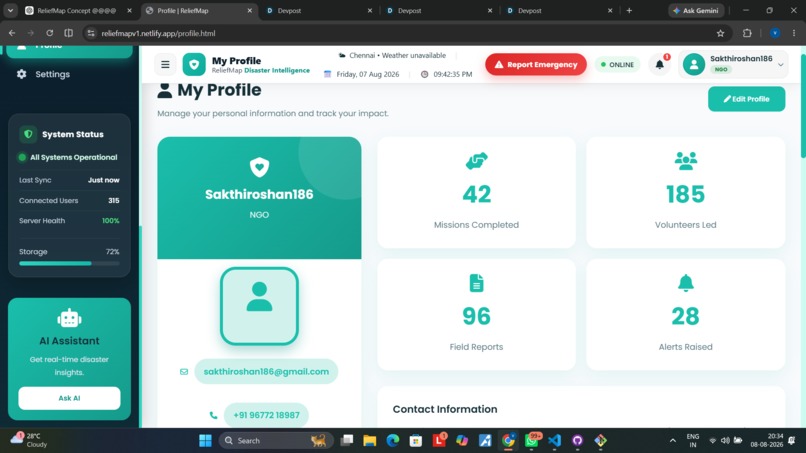Click the weather cloud icon beside Chennai
The image size is (806, 453).
tap(342, 56)
